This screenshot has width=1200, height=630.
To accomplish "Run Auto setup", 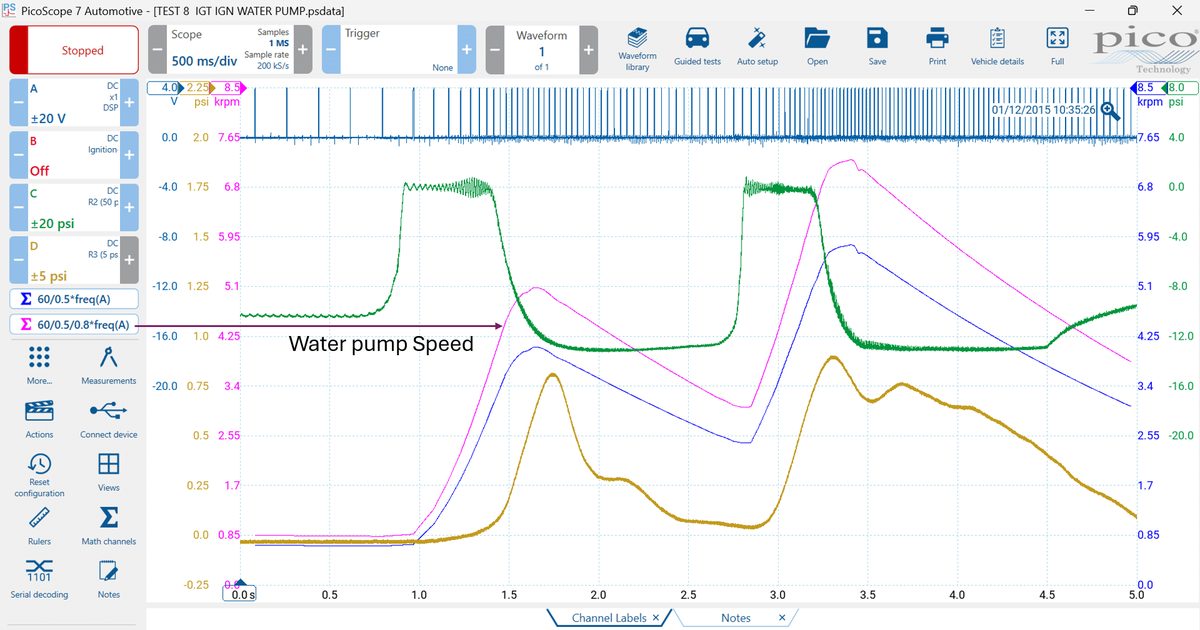I will point(757,48).
